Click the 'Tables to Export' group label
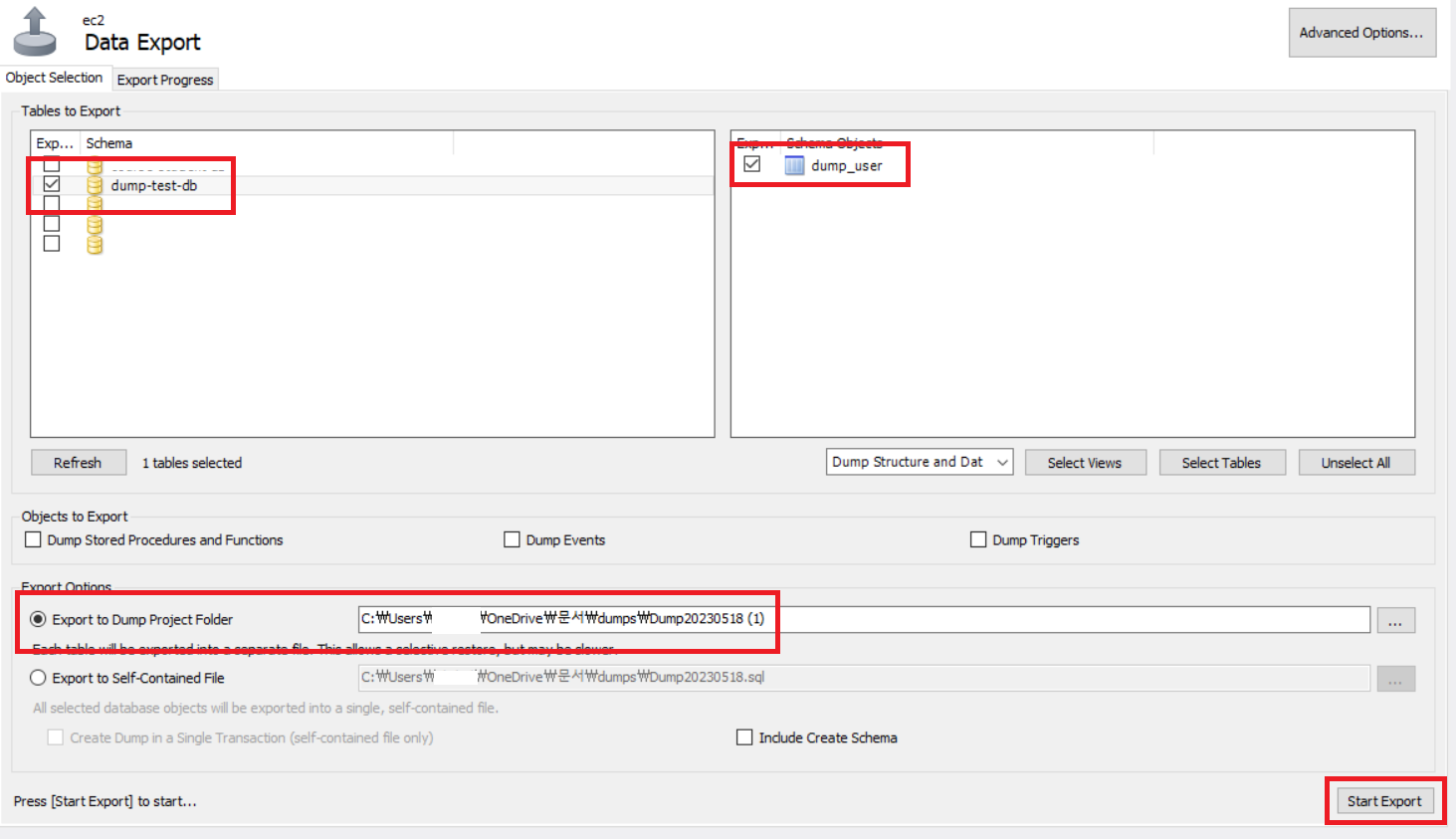 (x=71, y=110)
